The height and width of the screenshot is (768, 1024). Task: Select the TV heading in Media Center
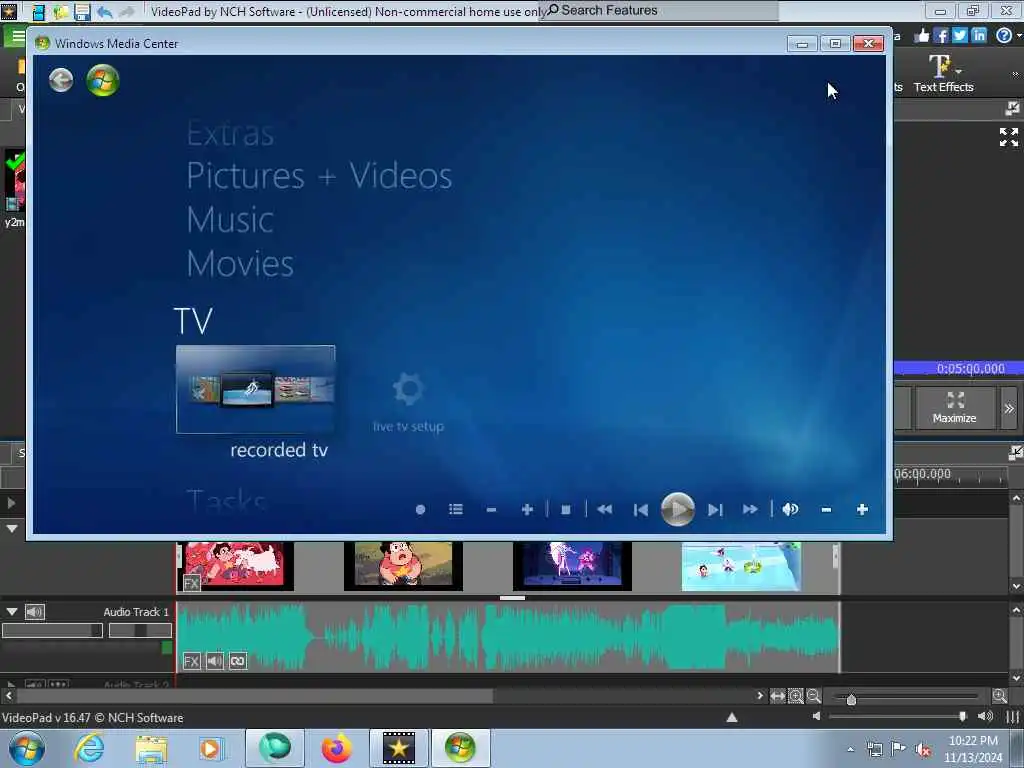pos(193,321)
